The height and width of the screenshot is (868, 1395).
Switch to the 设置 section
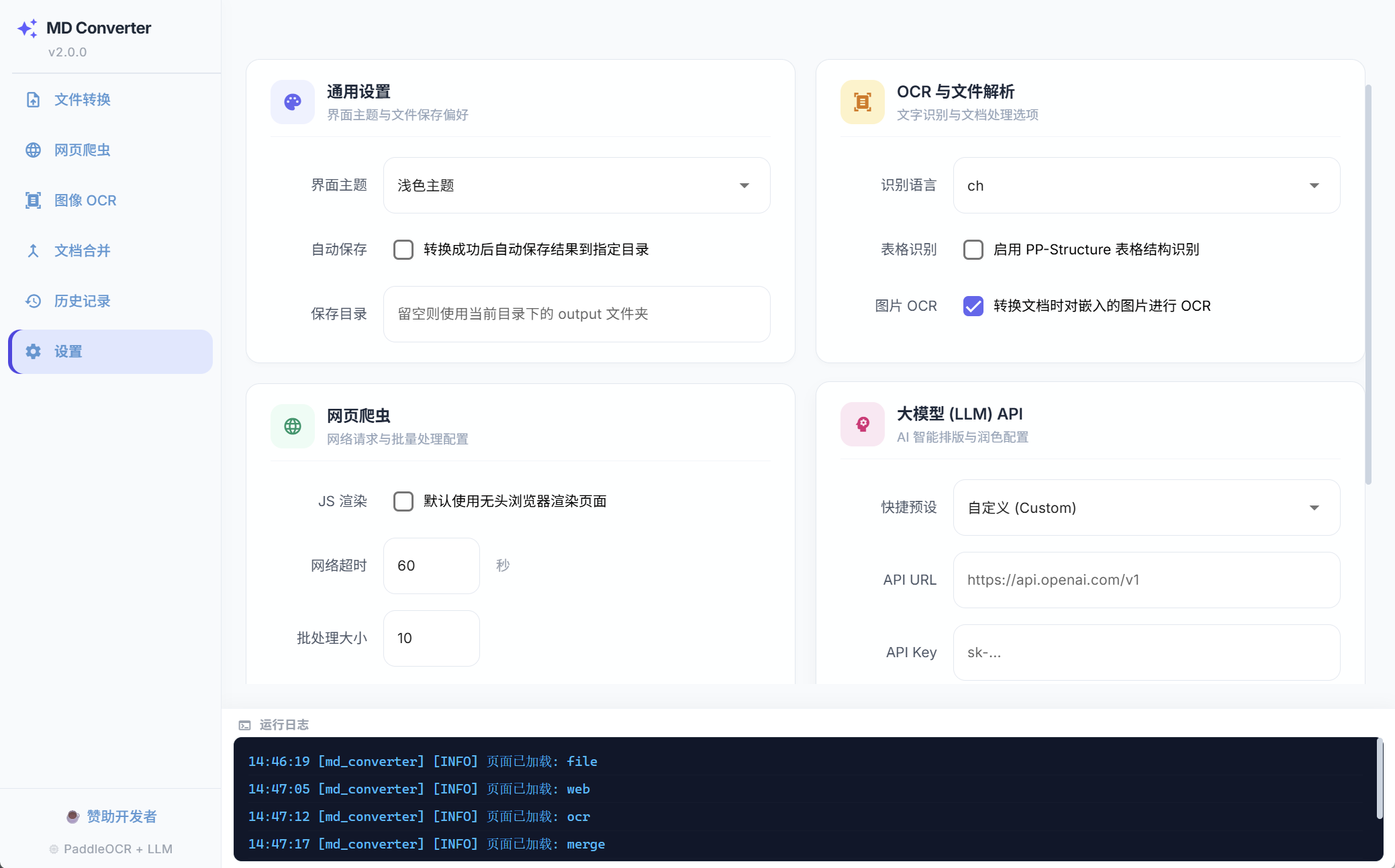click(68, 351)
